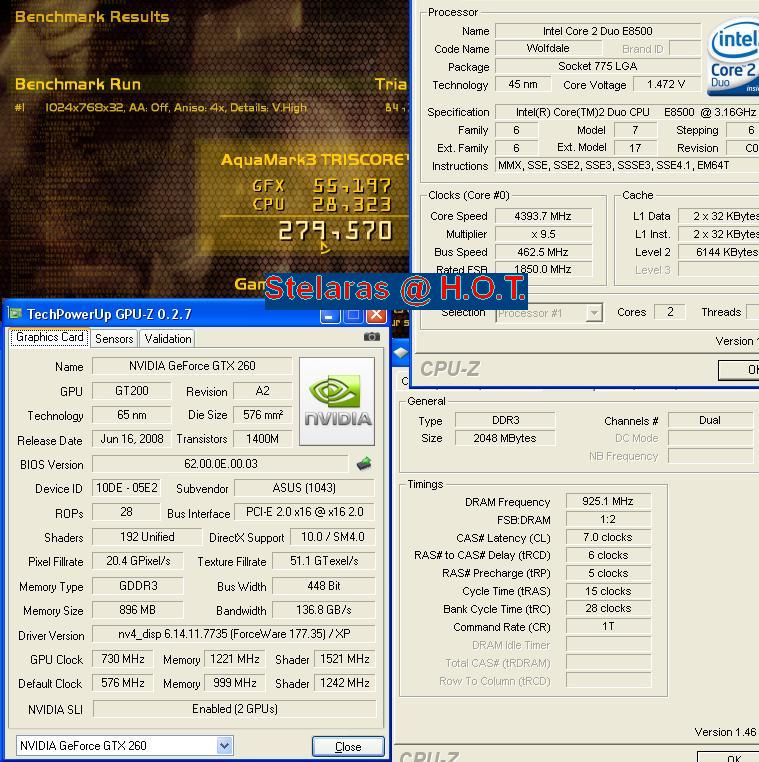The height and width of the screenshot is (762, 759).
Task: Click the GPU-Z screenshot camera icon
Action: [x=372, y=337]
